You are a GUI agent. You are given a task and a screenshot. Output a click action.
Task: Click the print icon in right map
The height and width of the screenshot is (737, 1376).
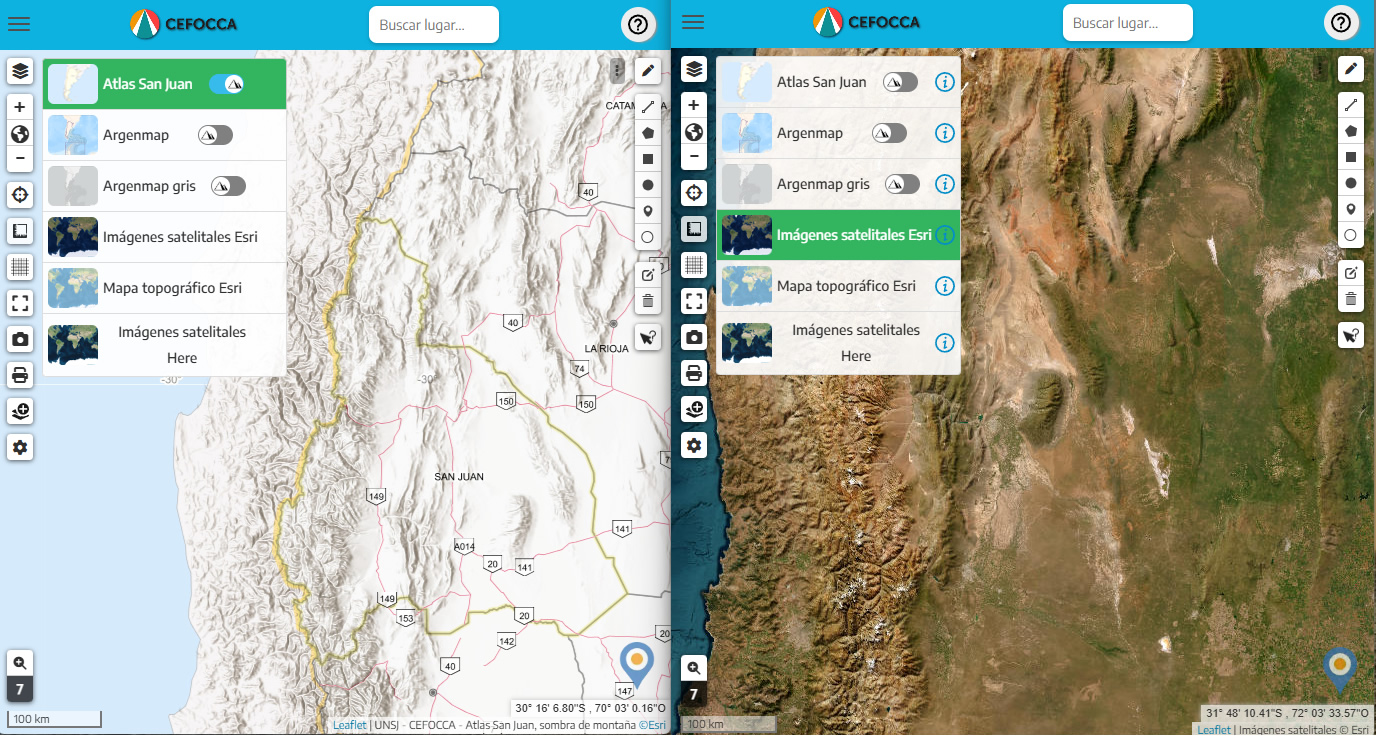(694, 374)
